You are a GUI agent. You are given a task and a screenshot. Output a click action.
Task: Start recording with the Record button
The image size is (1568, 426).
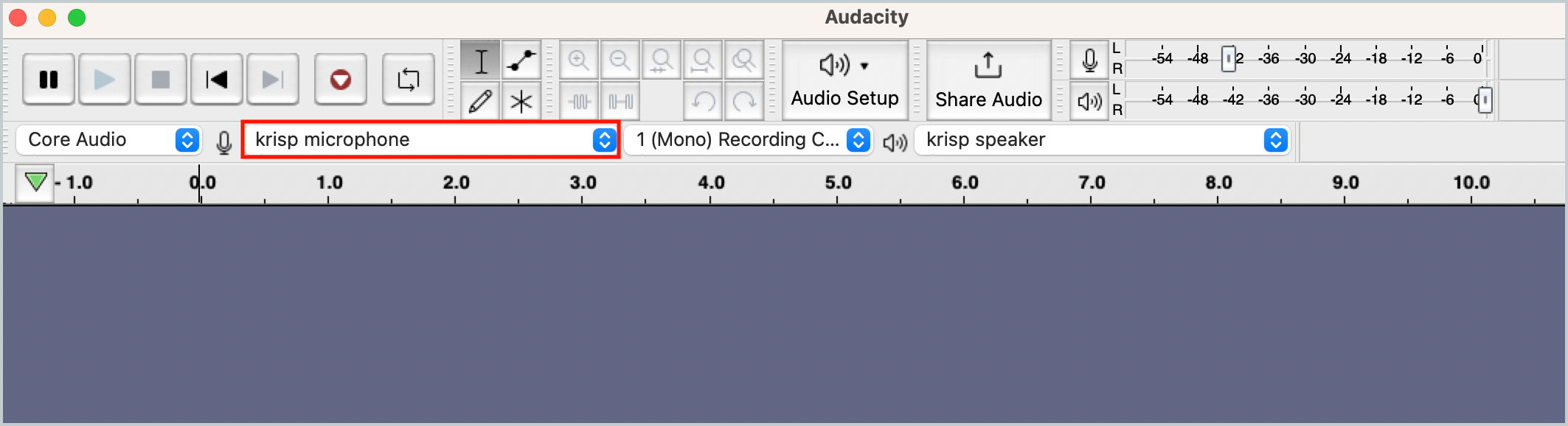(339, 80)
